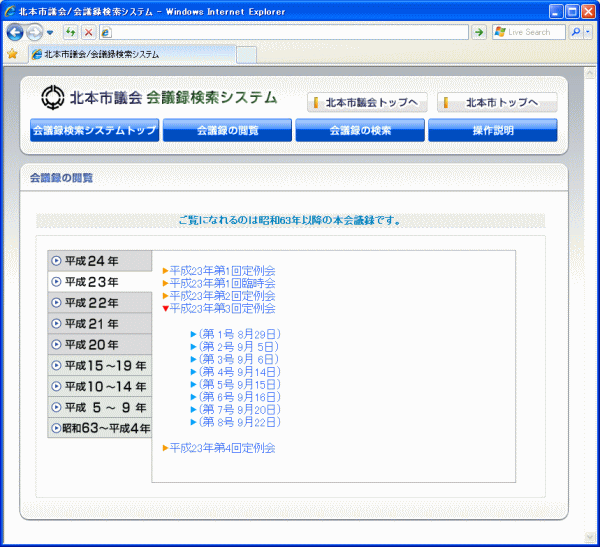The image size is (600, 547).
Task: Click the scrollbar down arrow
Action: 590,537
